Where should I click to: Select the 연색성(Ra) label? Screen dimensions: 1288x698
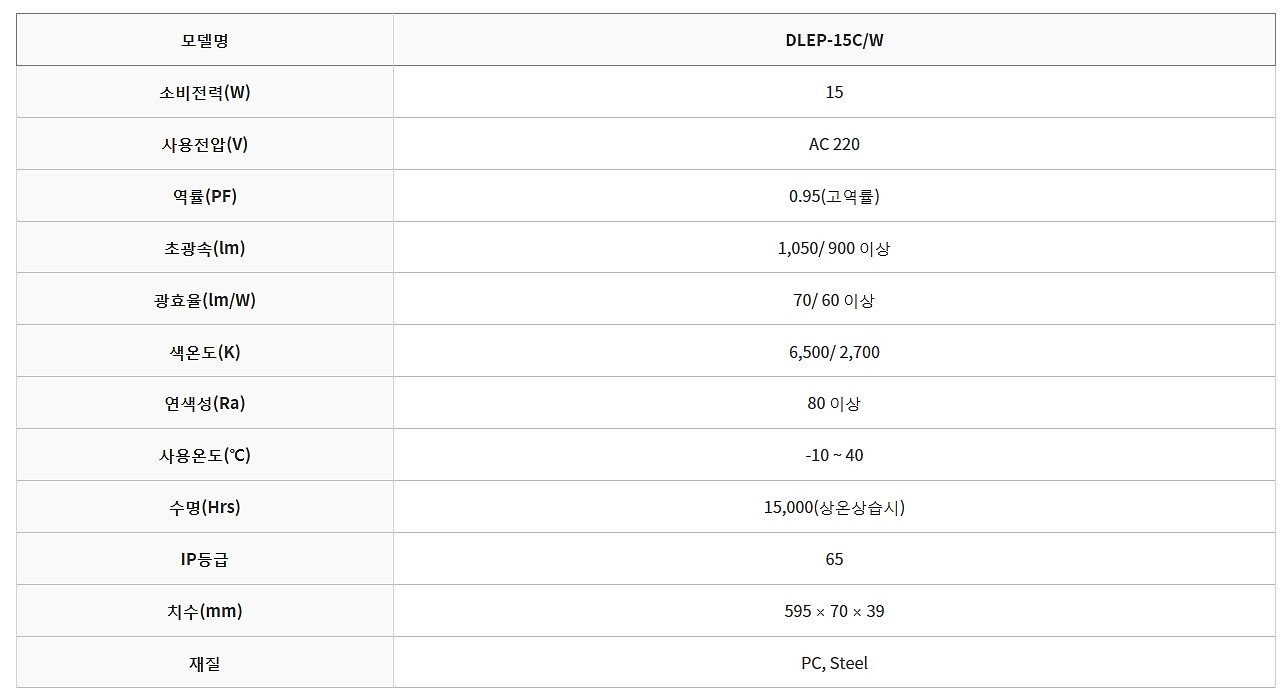click(x=205, y=404)
